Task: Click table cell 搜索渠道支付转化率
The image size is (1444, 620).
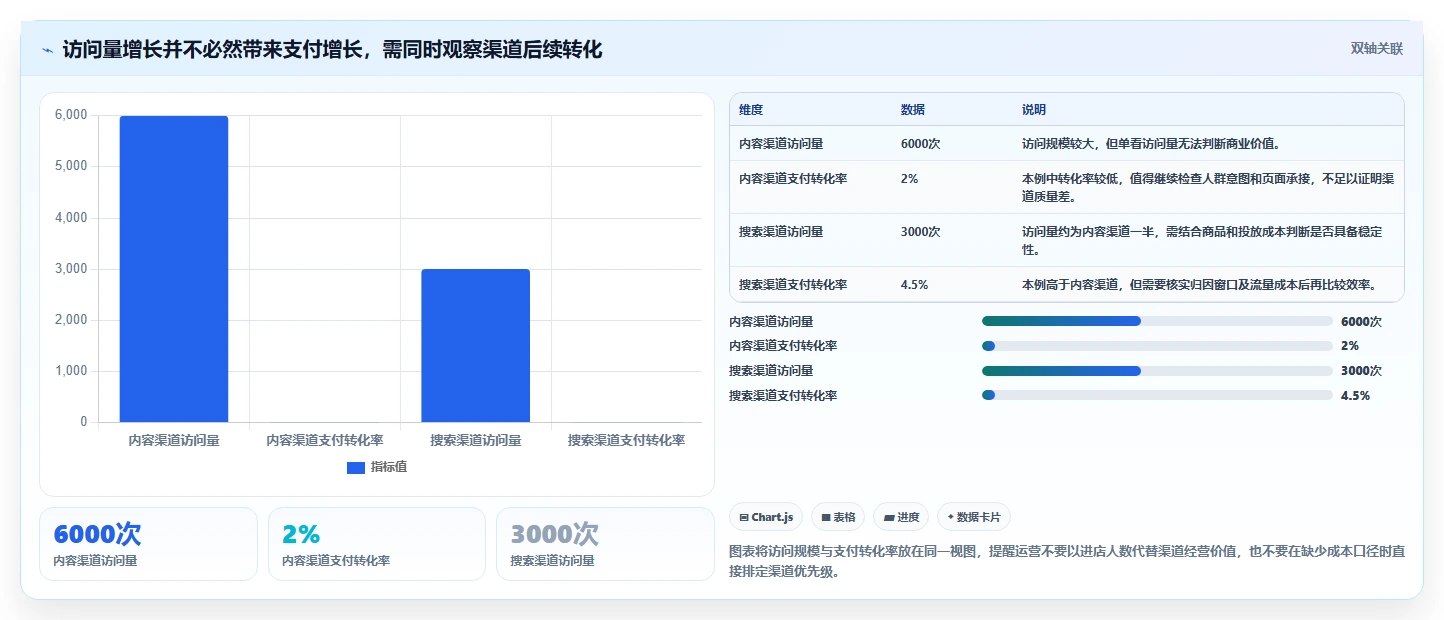Action: 793,285
